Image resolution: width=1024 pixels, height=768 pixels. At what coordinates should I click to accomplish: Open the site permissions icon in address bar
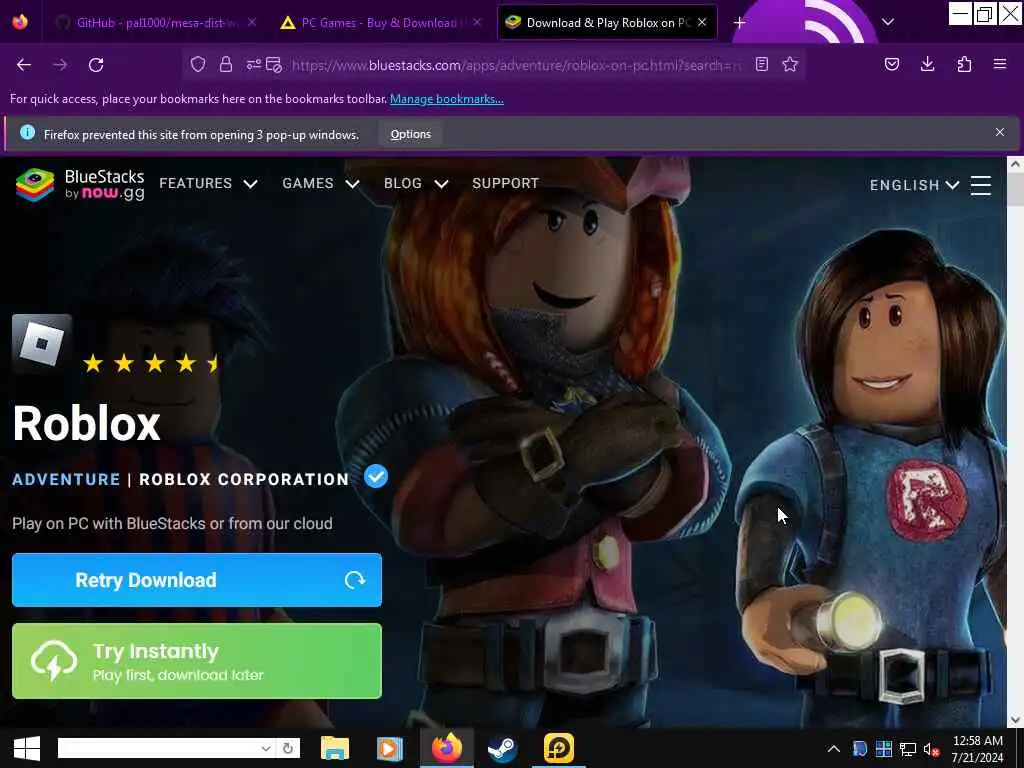(253, 64)
